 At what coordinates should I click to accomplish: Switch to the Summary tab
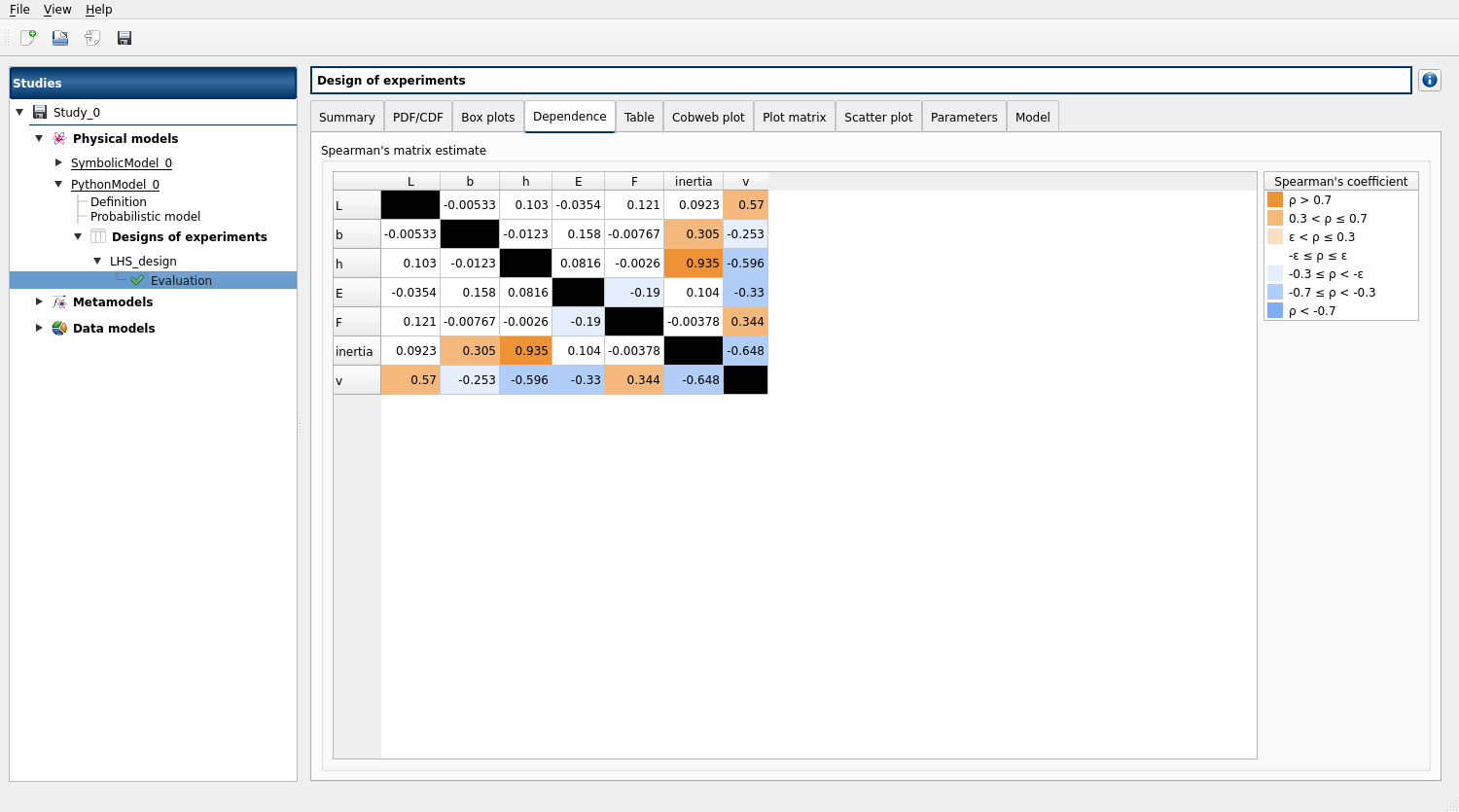pyautogui.click(x=347, y=117)
